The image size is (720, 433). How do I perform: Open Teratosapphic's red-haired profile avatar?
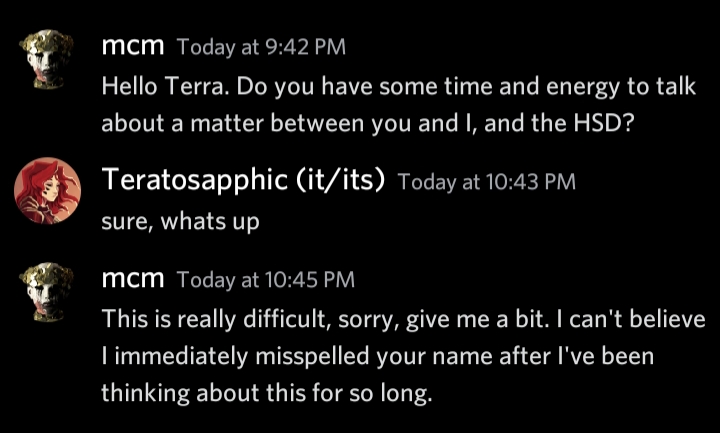pyautogui.click(x=49, y=190)
